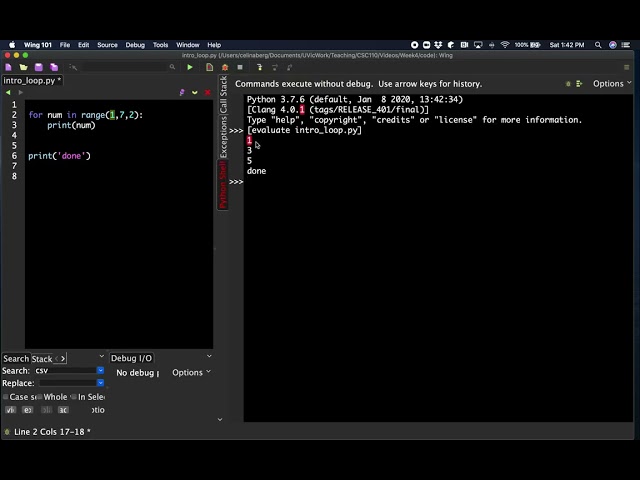Click the No debug process selector

pyautogui.click(x=138, y=373)
